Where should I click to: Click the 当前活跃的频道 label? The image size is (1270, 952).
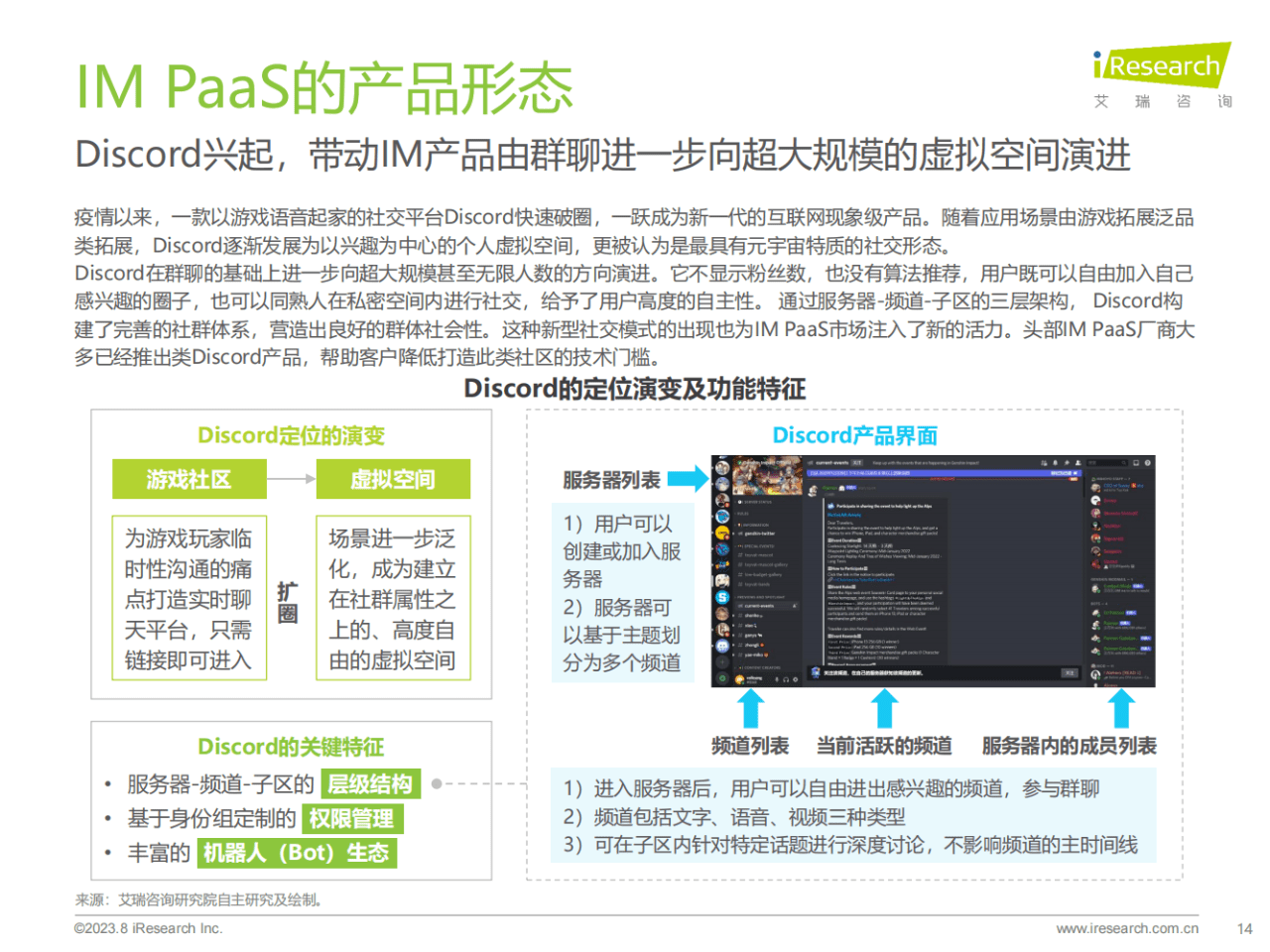(x=884, y=746)
